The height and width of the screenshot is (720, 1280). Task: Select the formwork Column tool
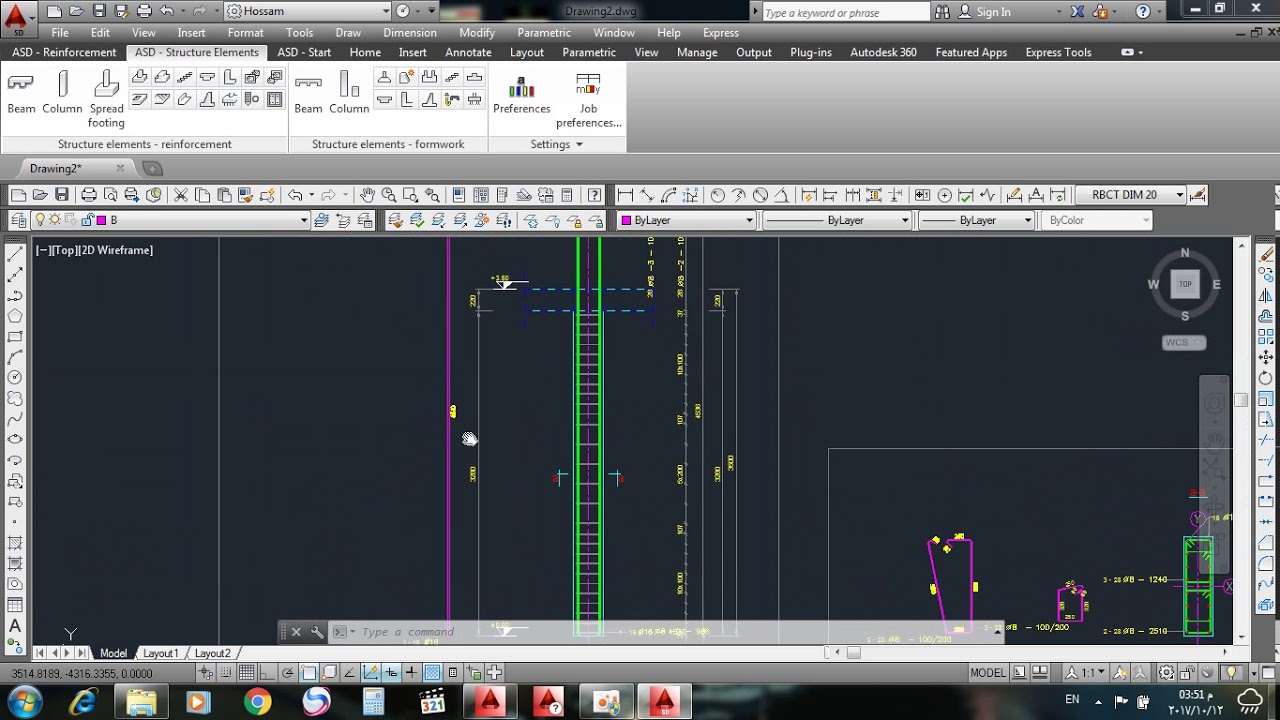tap(349, 92)
